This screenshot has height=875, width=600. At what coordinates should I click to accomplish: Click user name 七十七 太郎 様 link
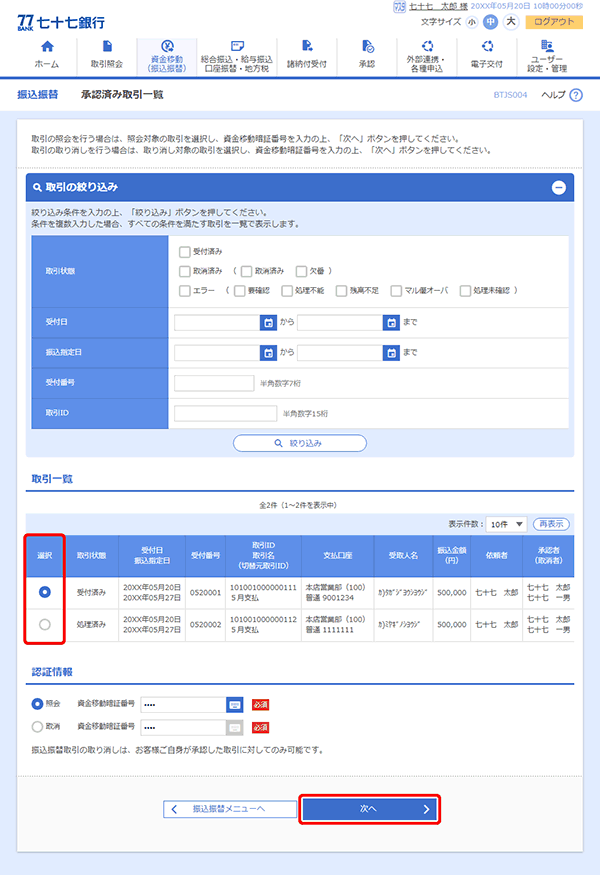438,6
